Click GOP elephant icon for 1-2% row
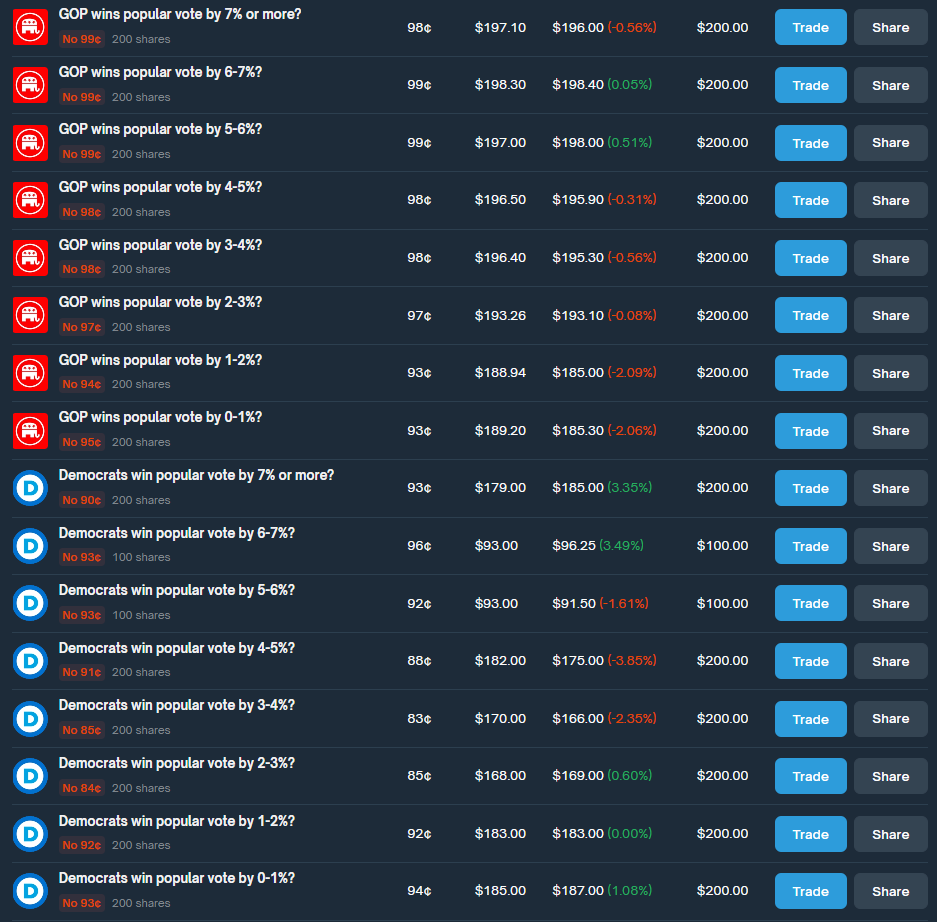Screen dimensions: 937x922 30,373
